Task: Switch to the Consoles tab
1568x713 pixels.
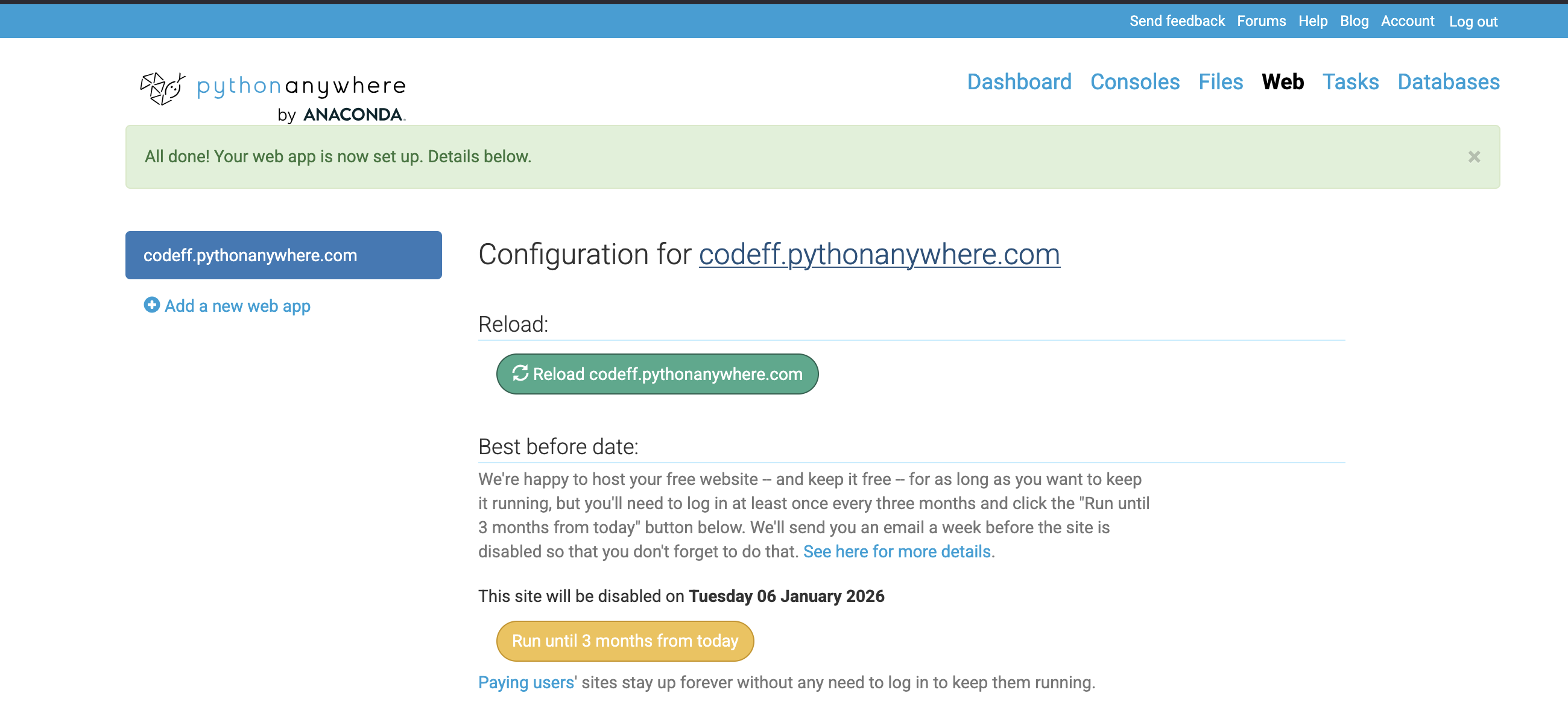Action: click(1134, 82)
